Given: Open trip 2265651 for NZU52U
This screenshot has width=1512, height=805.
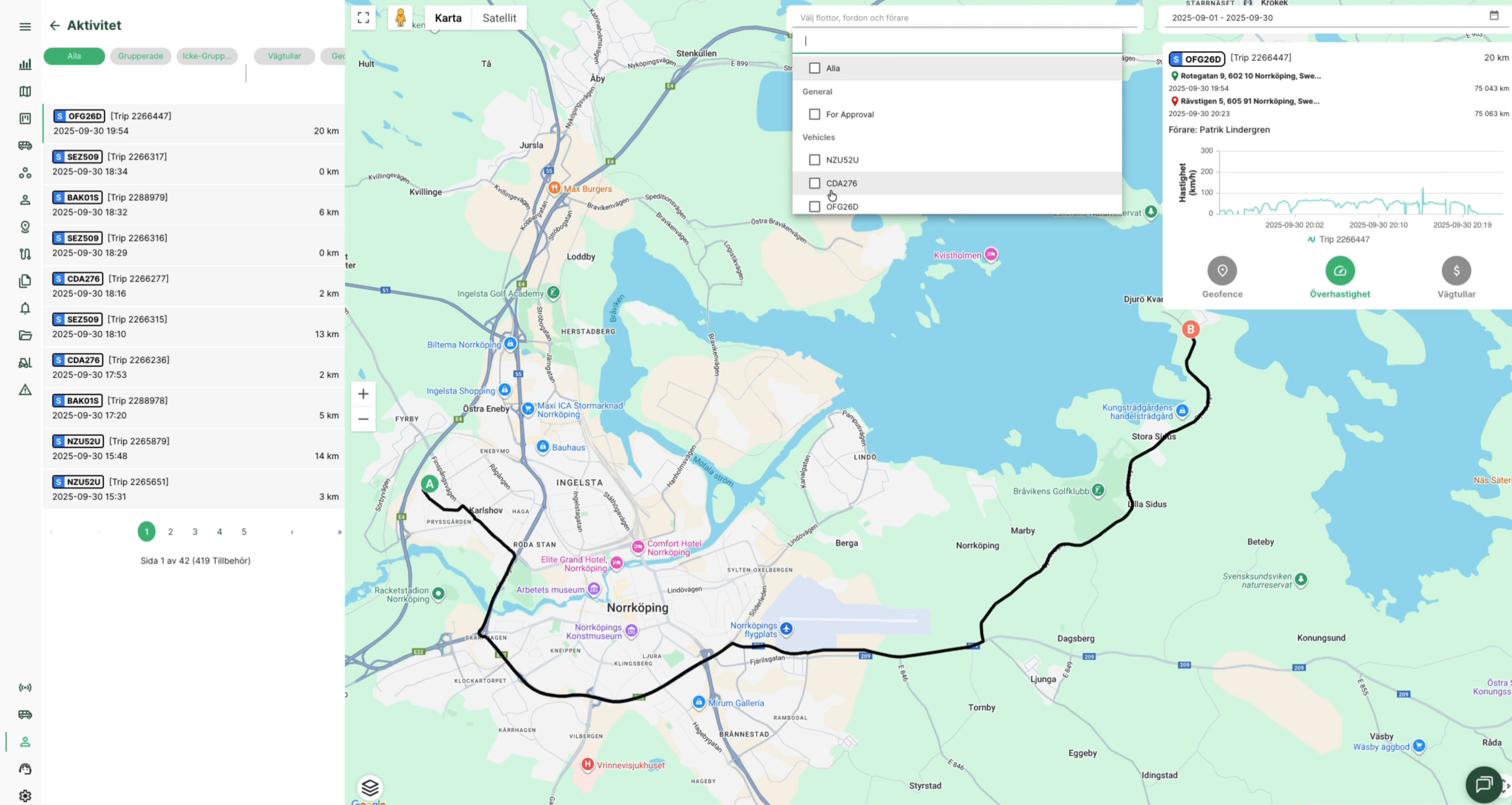Looking at the screenshot, I should click(x=194, y=489).
